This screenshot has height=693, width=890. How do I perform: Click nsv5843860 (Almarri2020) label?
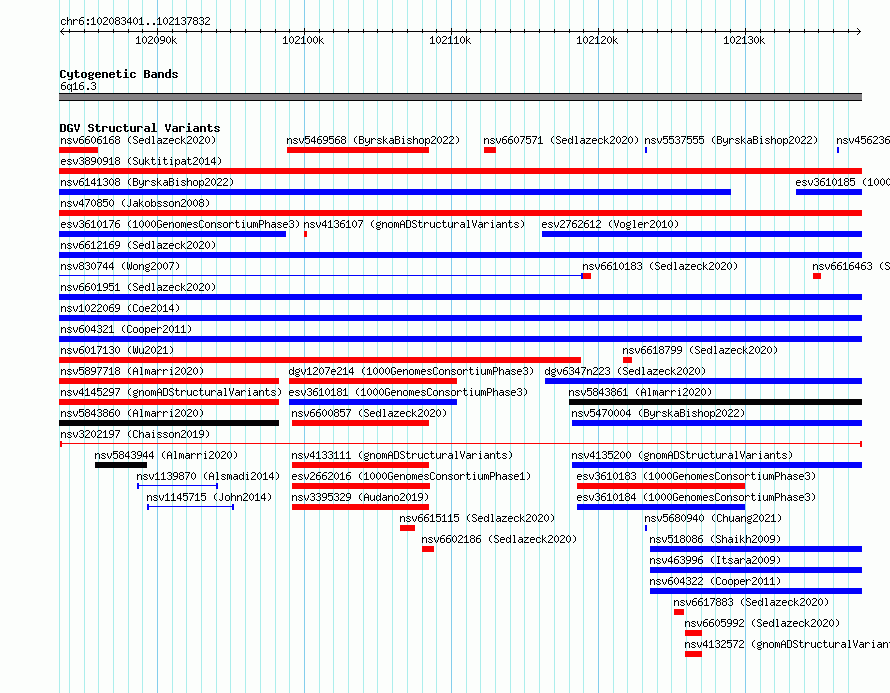[132, 413]
